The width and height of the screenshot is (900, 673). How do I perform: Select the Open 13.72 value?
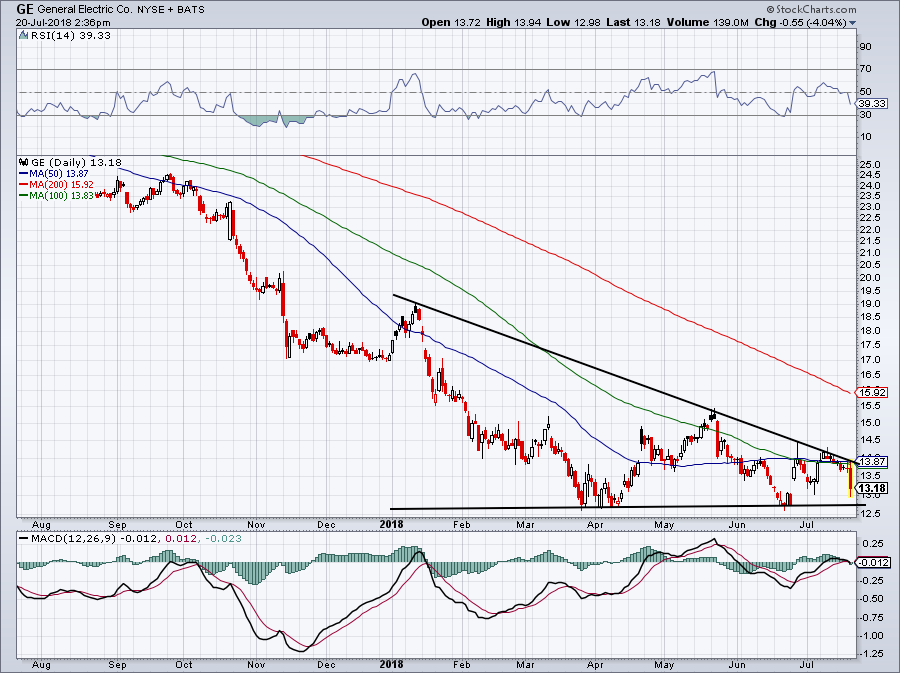(x=451, y=22)
